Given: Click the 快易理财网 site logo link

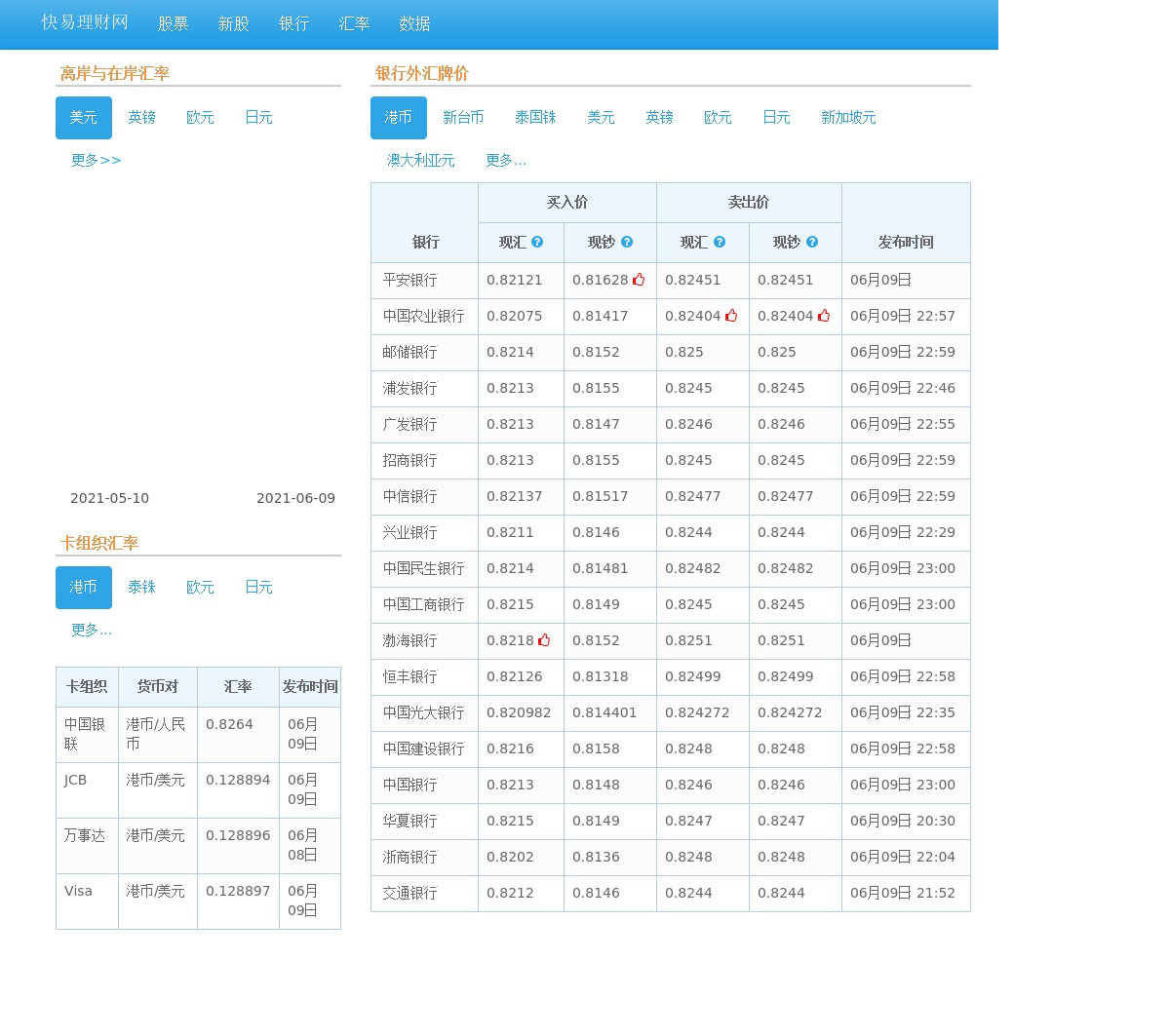Looking at the screenshot, I should 85,22.
